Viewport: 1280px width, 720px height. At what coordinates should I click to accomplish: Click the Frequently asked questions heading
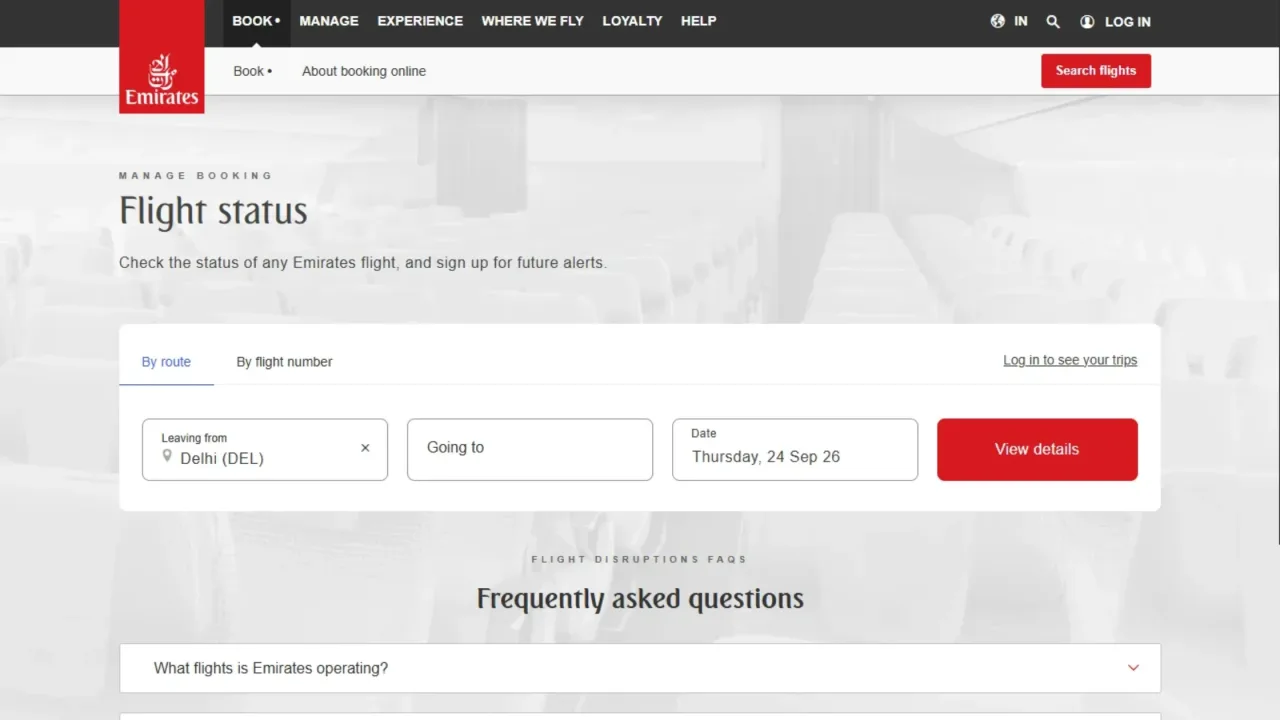[640, 598]
